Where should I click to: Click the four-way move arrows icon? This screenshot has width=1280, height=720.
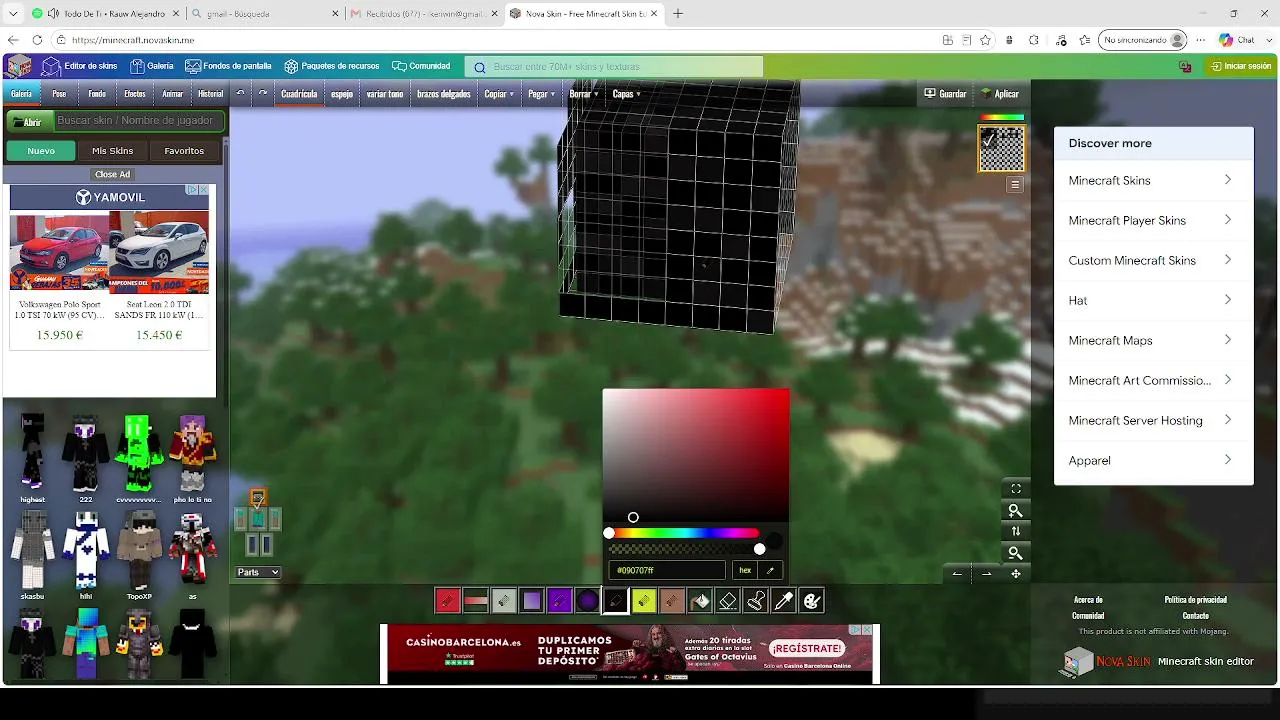click(x=1016, y=574)
